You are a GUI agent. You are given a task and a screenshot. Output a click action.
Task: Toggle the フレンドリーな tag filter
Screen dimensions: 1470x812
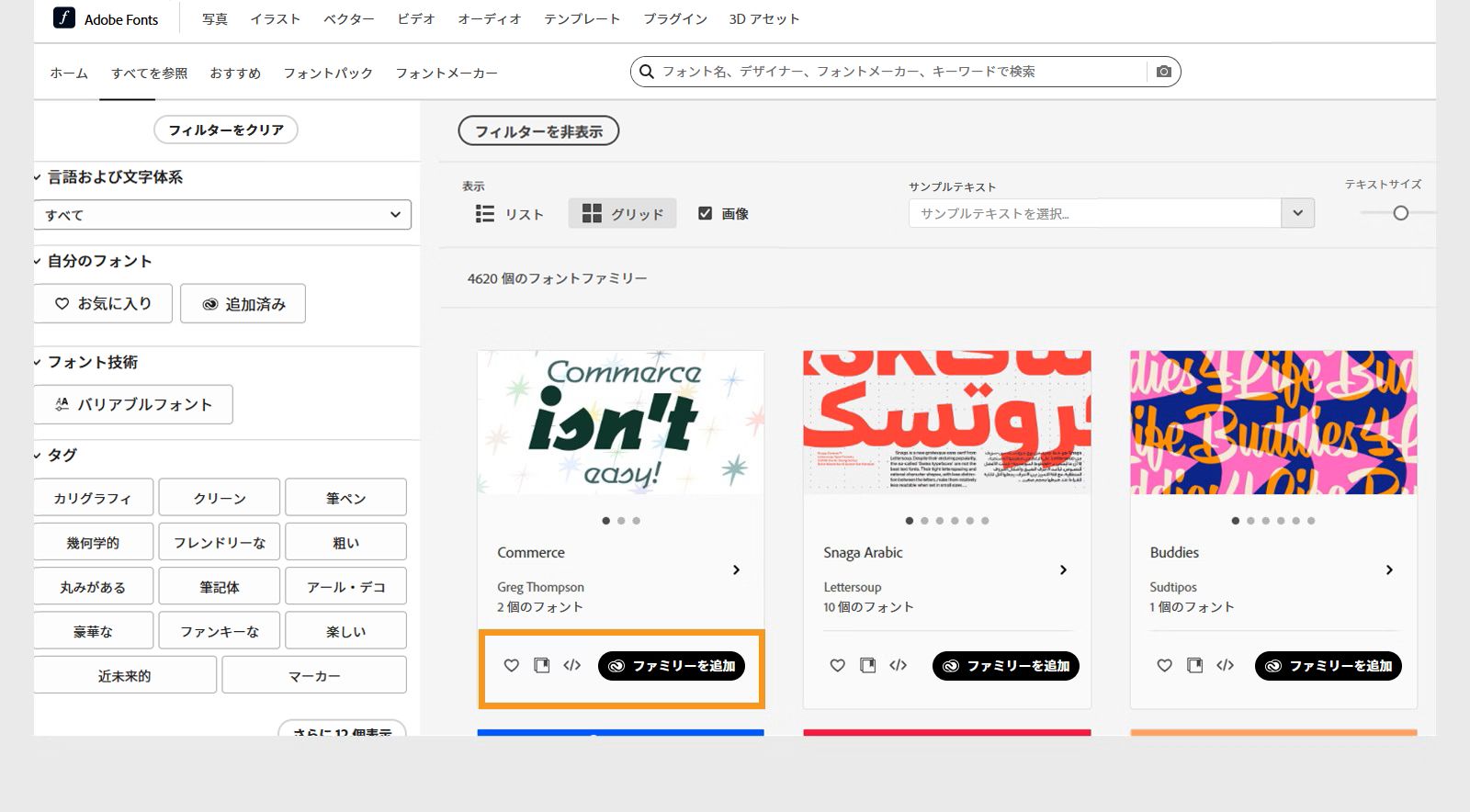click(220, 542)
